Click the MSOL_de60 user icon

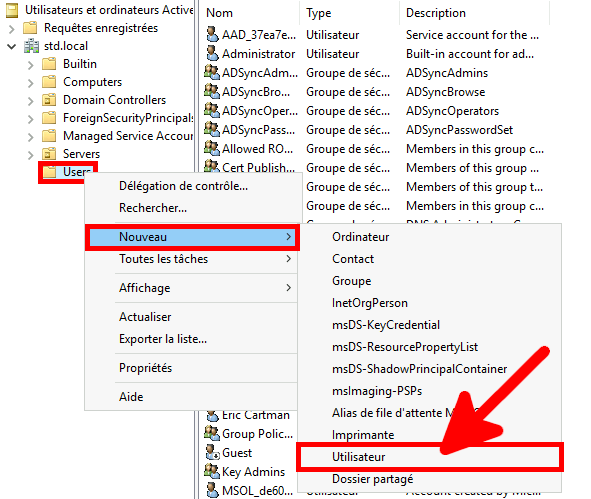click(212, 490)
